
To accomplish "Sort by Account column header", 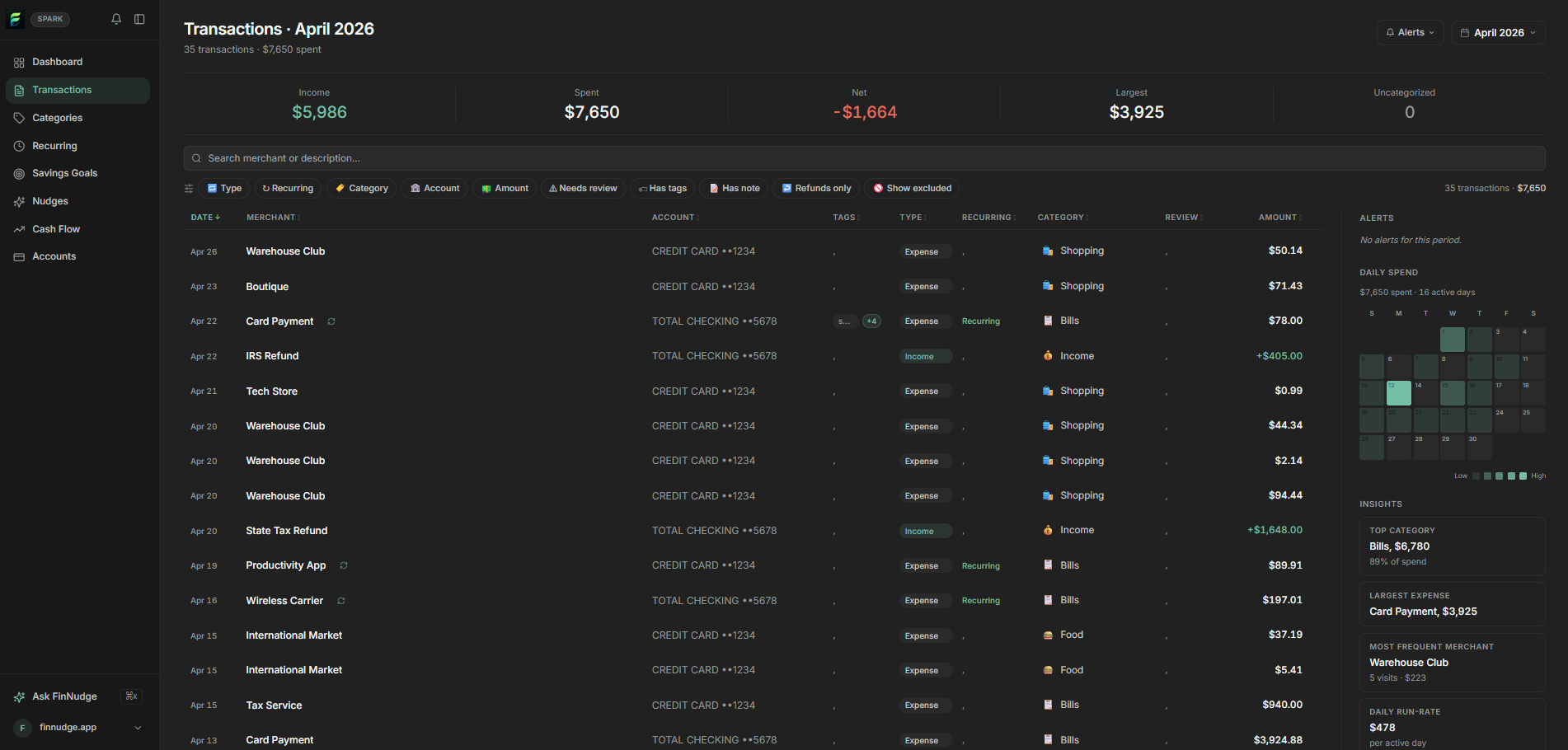I will (675, 218).
